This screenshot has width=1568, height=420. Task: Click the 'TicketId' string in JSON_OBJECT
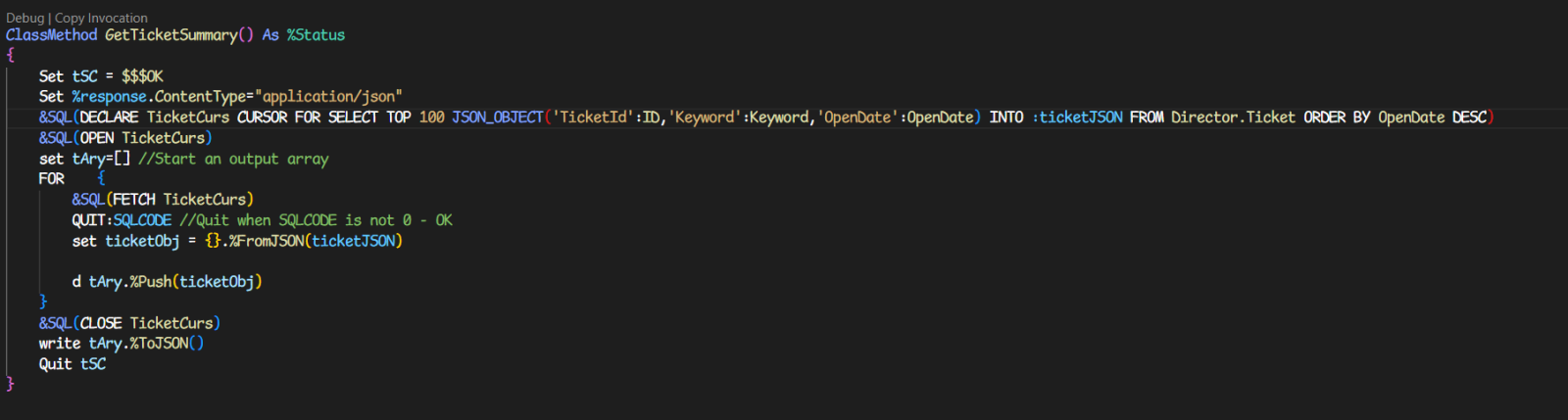coord(593,117)
